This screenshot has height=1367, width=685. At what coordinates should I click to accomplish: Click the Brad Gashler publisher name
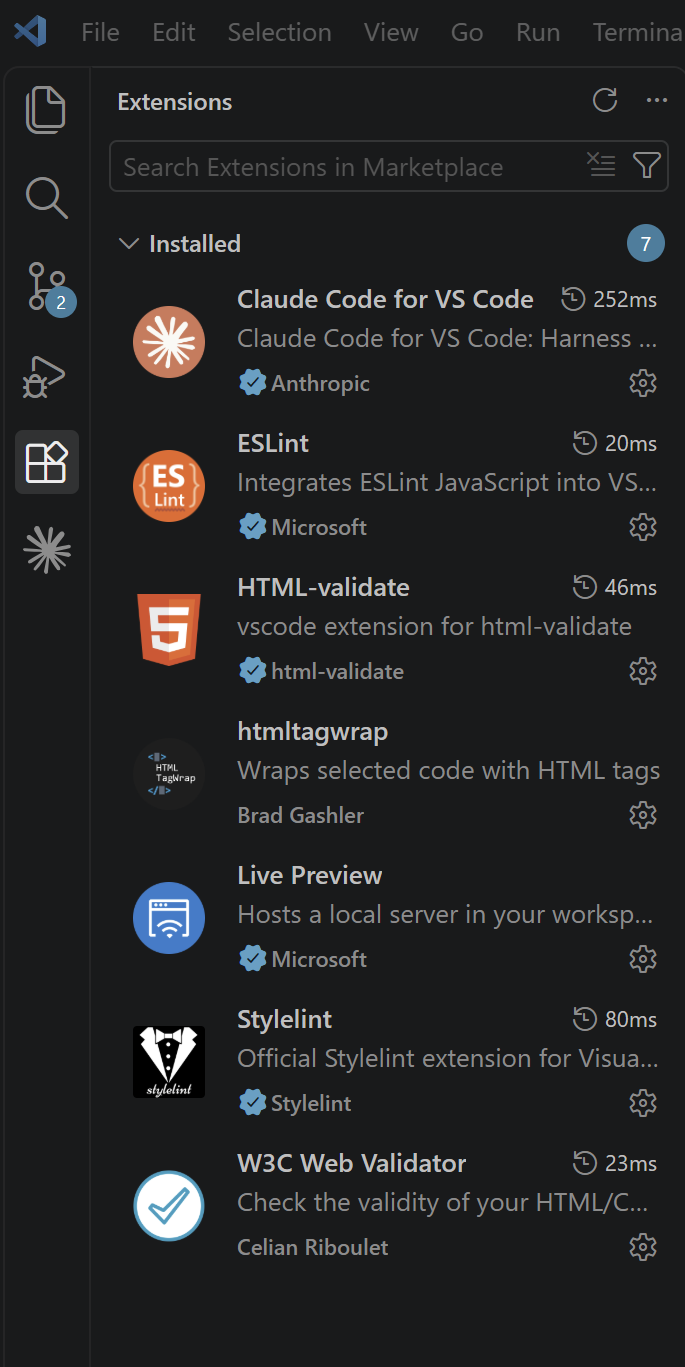(x=300, y=815)
